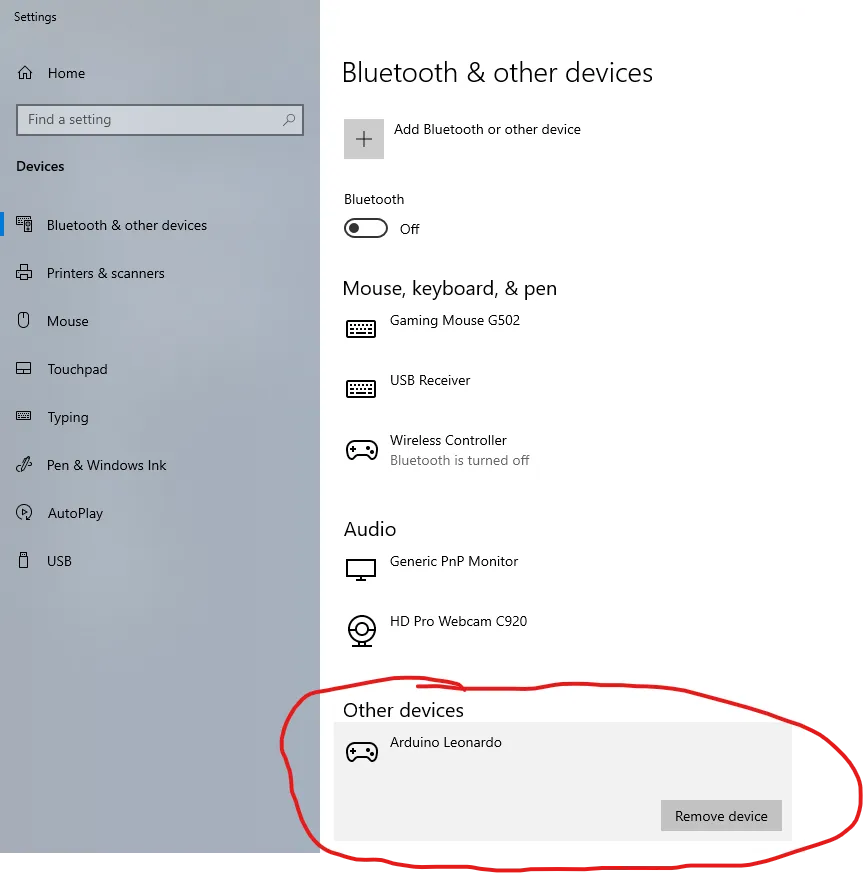Select the Generic PnP Monitor device name

(454, 561)
